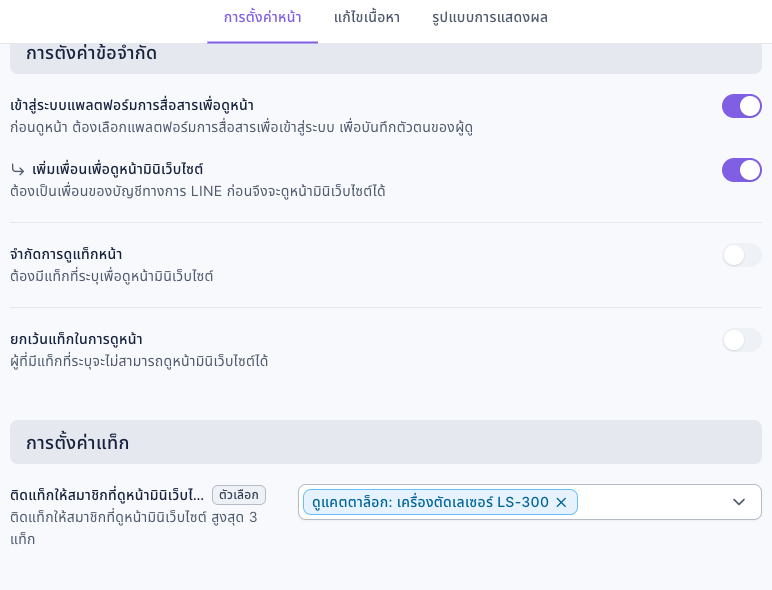This screenshot has width=772, height=590.
Task: Open the รูปแบบการแสดงผล tab
Action: pos(490,18)
